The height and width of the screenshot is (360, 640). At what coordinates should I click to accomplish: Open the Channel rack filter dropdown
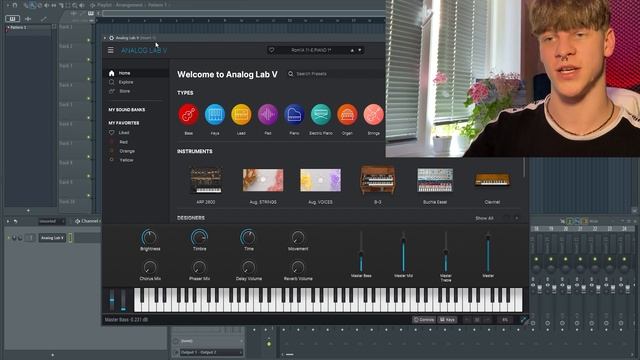[51, 221]
